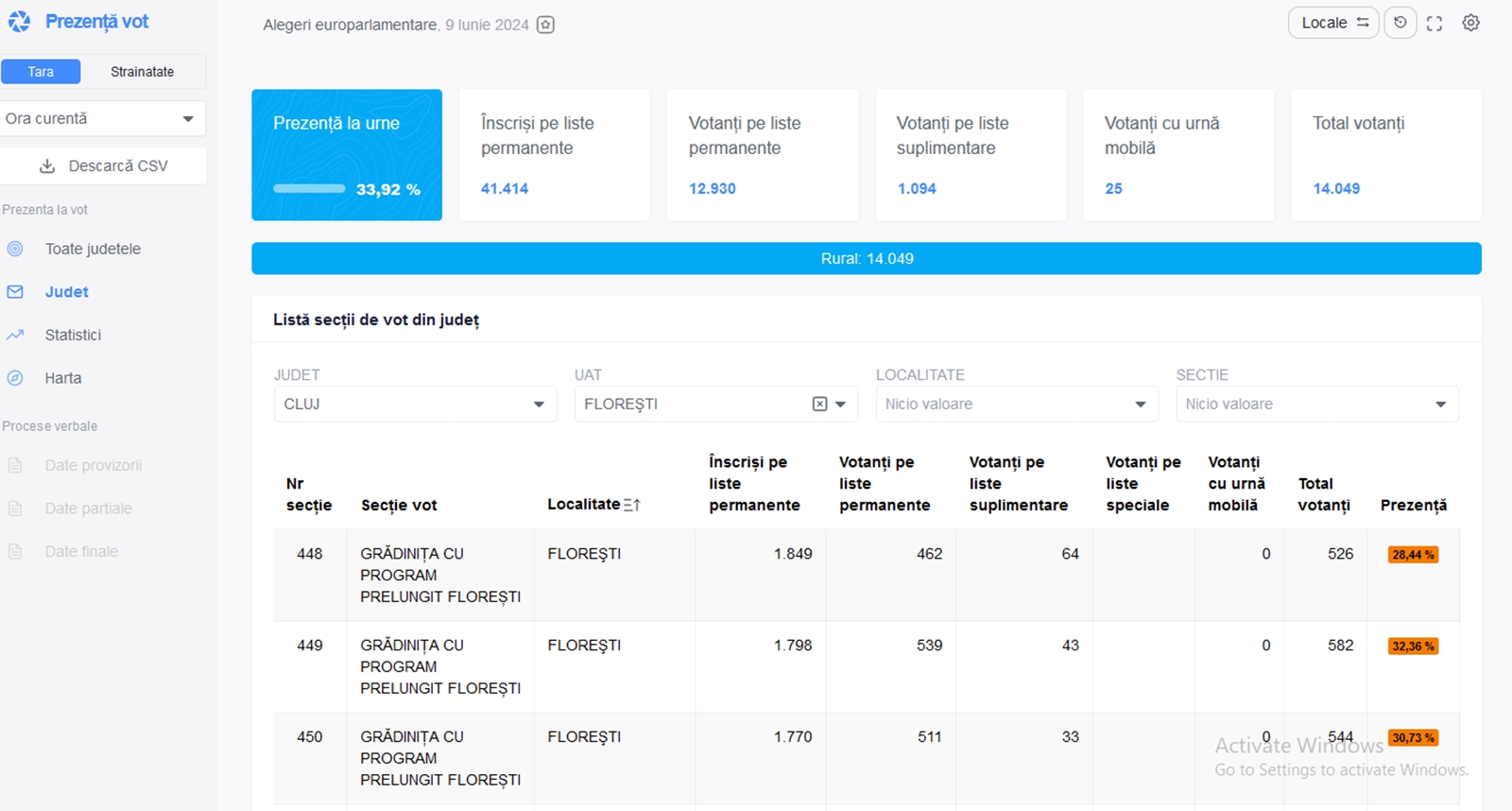Click the 33,92 % turnout progress bar
1512x811 pixels.
coord(309,189)
